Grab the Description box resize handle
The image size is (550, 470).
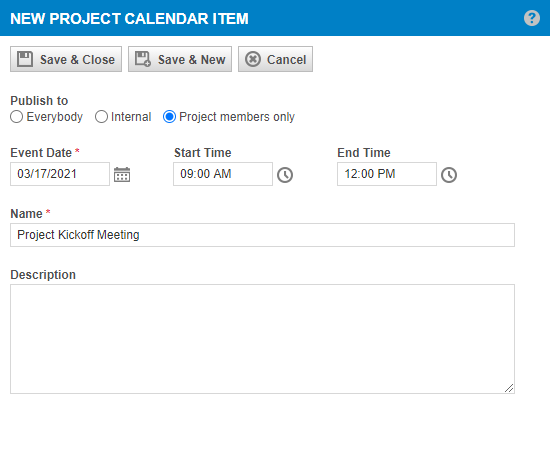click(509, 388)
